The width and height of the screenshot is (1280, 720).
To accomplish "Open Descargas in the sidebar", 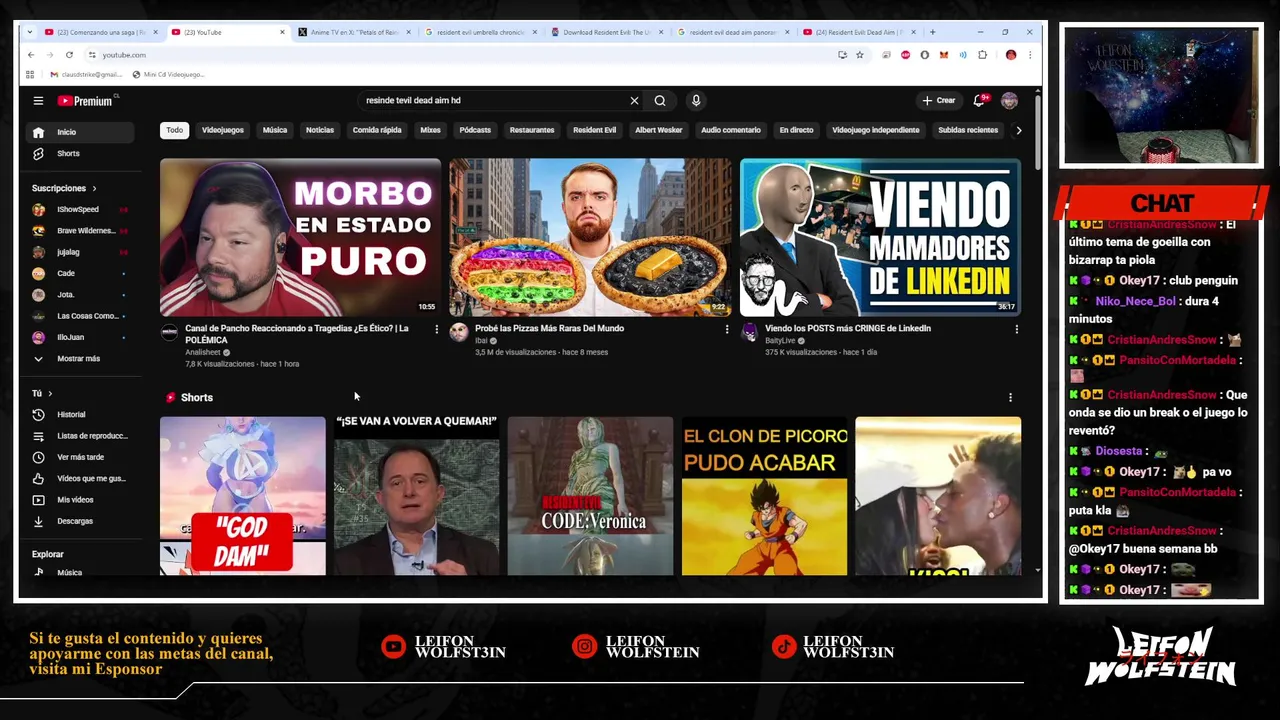I will click(x=80, y=521).
